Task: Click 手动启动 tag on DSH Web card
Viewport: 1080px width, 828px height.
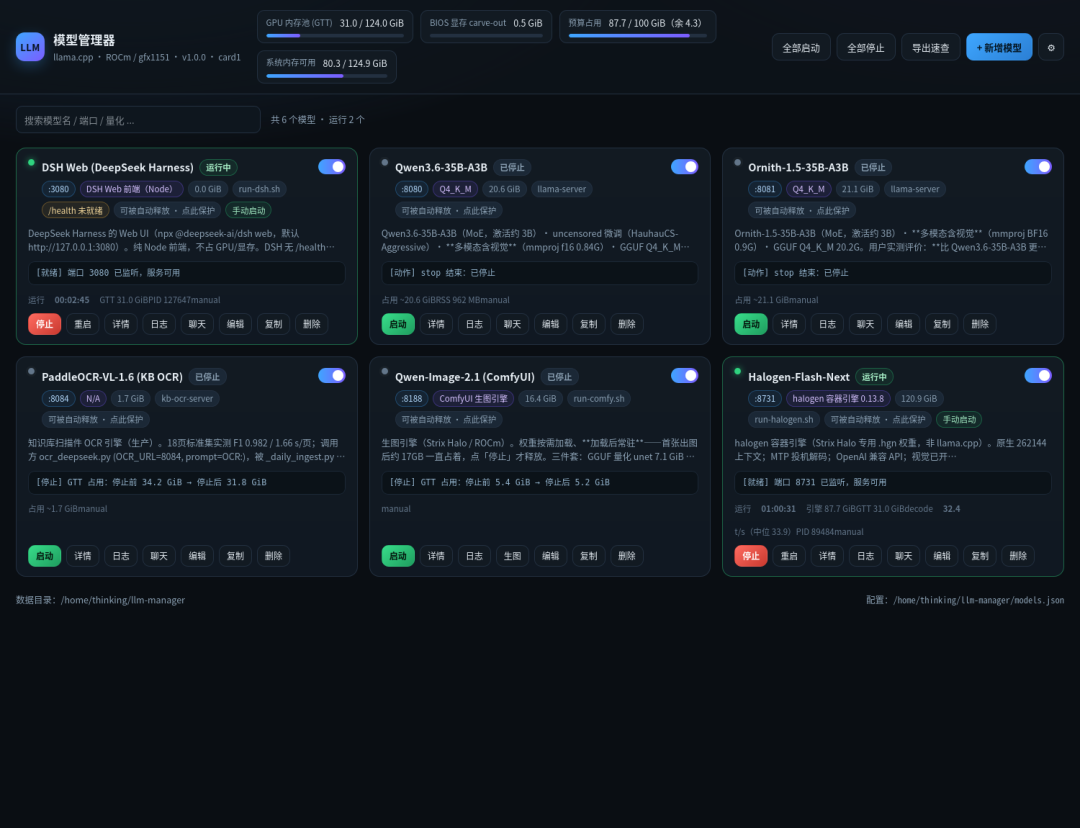Action: coord(249,210)
